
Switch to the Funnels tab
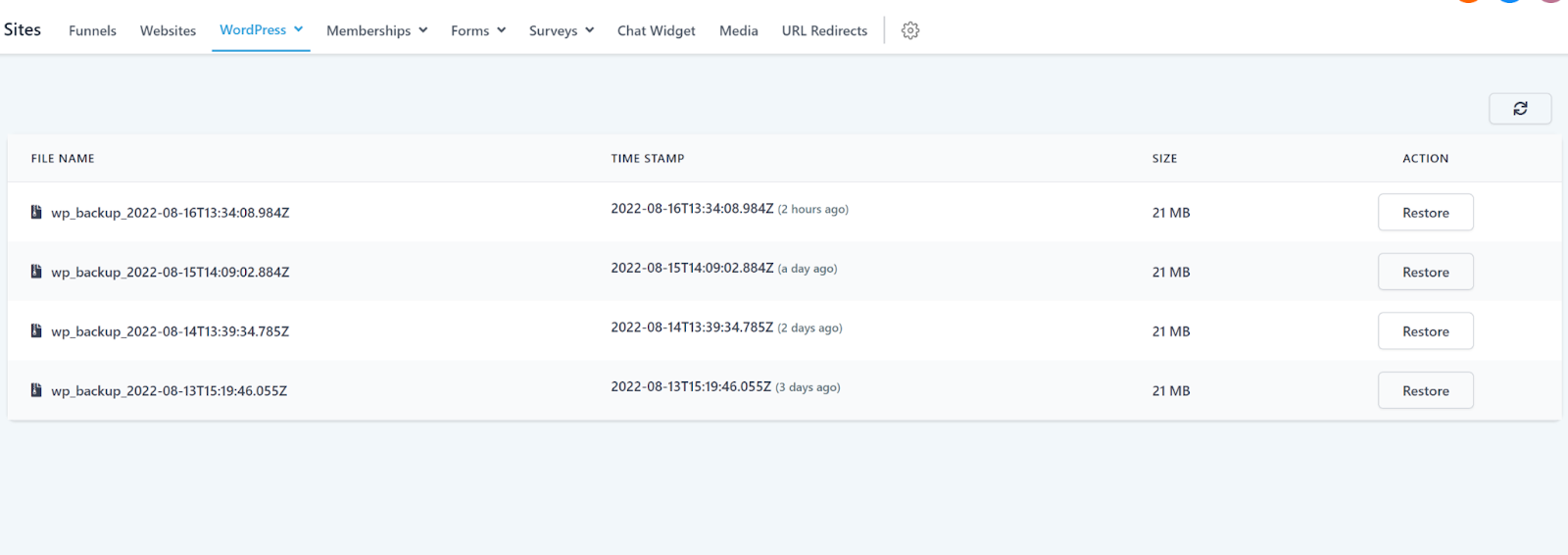click(92, 30)
